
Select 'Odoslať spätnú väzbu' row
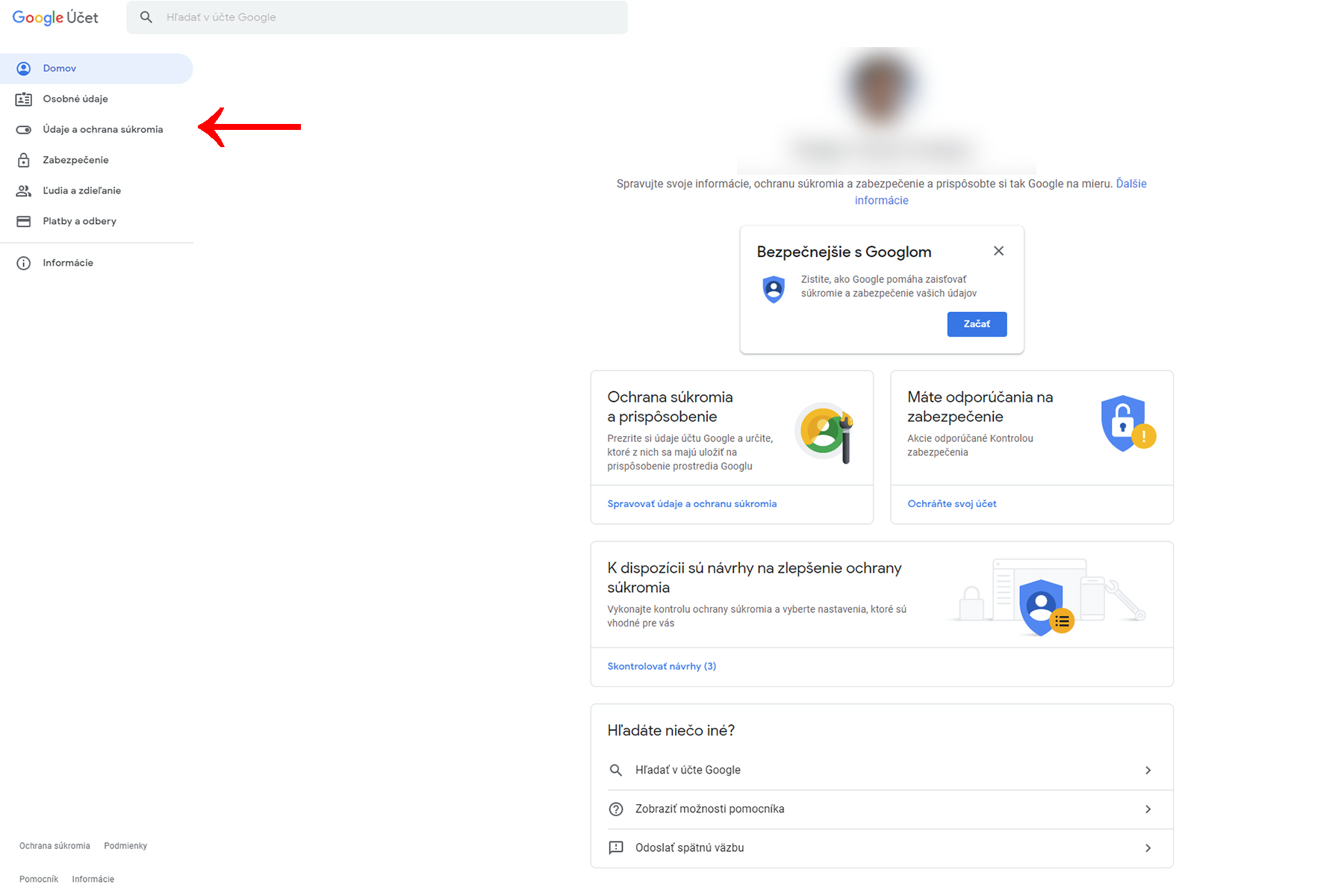(882, 848)
